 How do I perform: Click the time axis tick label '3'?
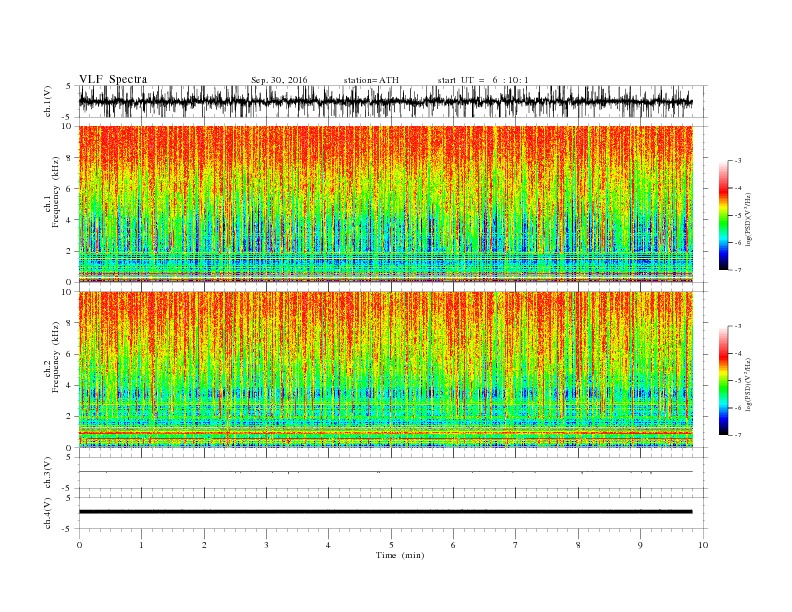coord(266,545)
